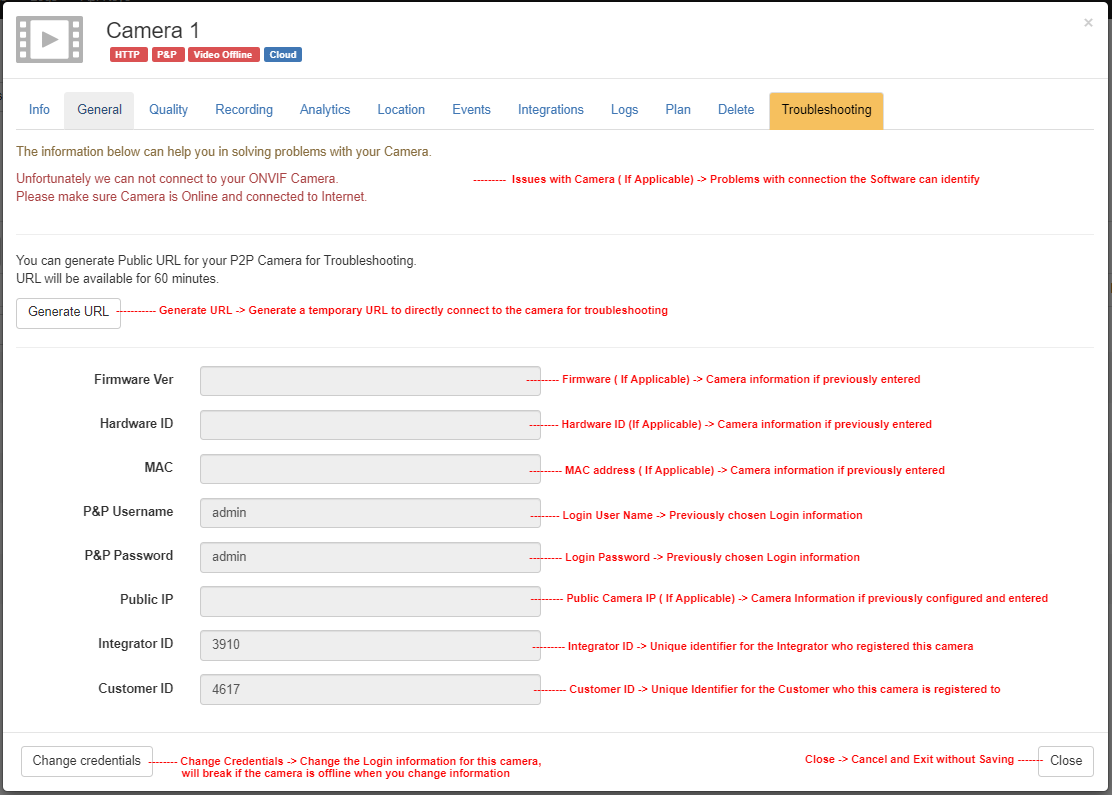Click the Generate URL button
This screenshot has height=795, width=1112.
(x=68, y=313)
